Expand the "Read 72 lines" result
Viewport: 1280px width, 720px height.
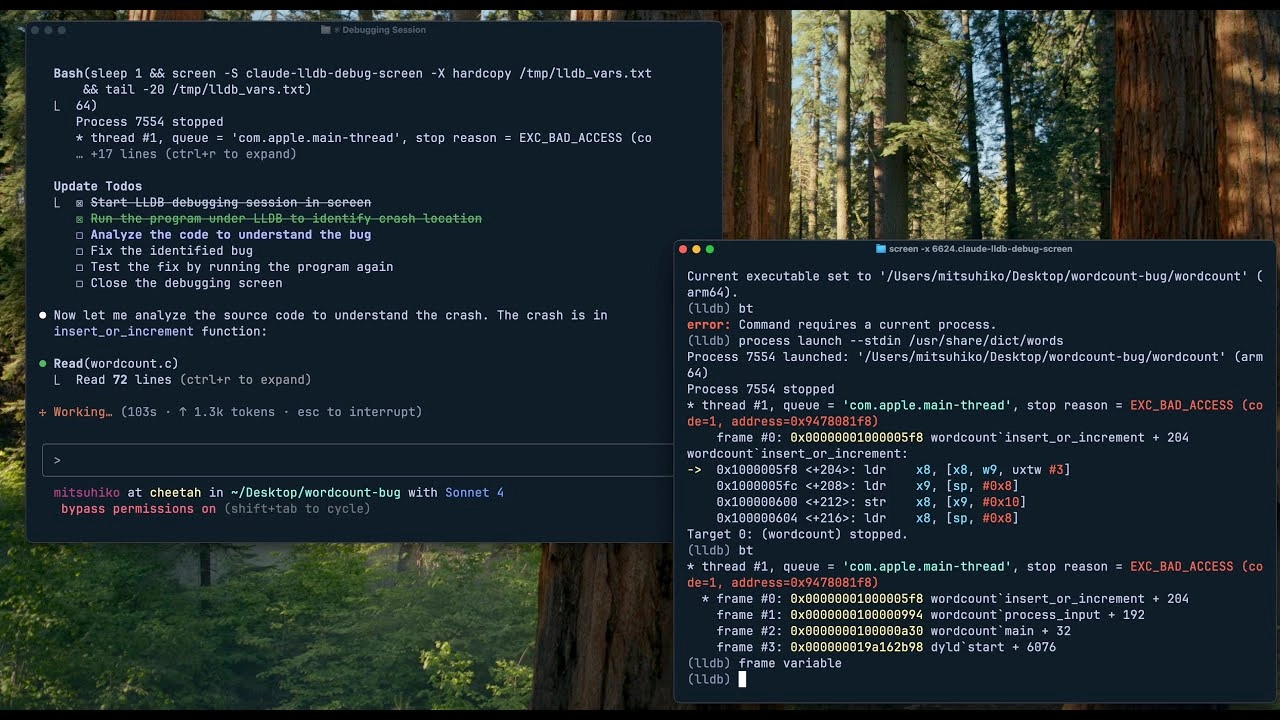click(193, 380)
